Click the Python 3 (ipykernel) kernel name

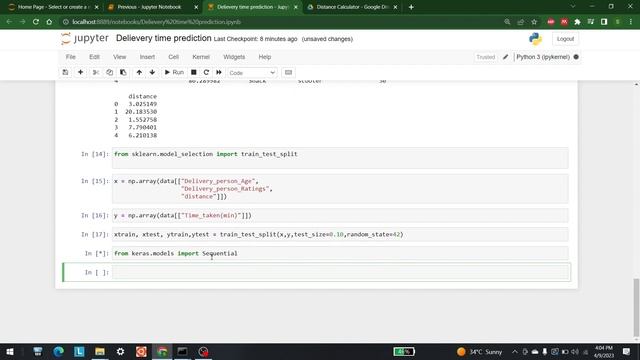543,57
